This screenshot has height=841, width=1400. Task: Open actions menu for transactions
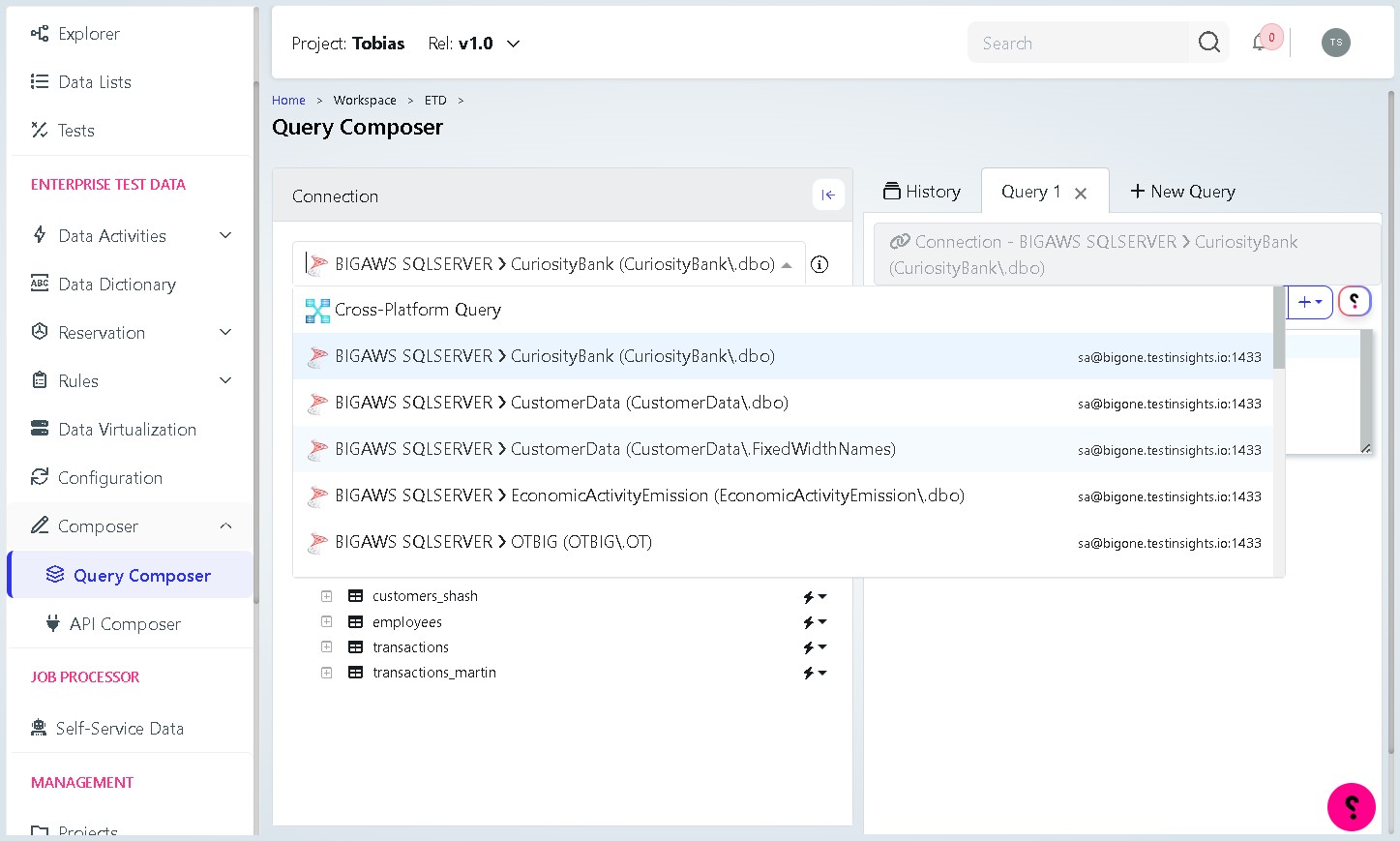click(x=815, y=647)
